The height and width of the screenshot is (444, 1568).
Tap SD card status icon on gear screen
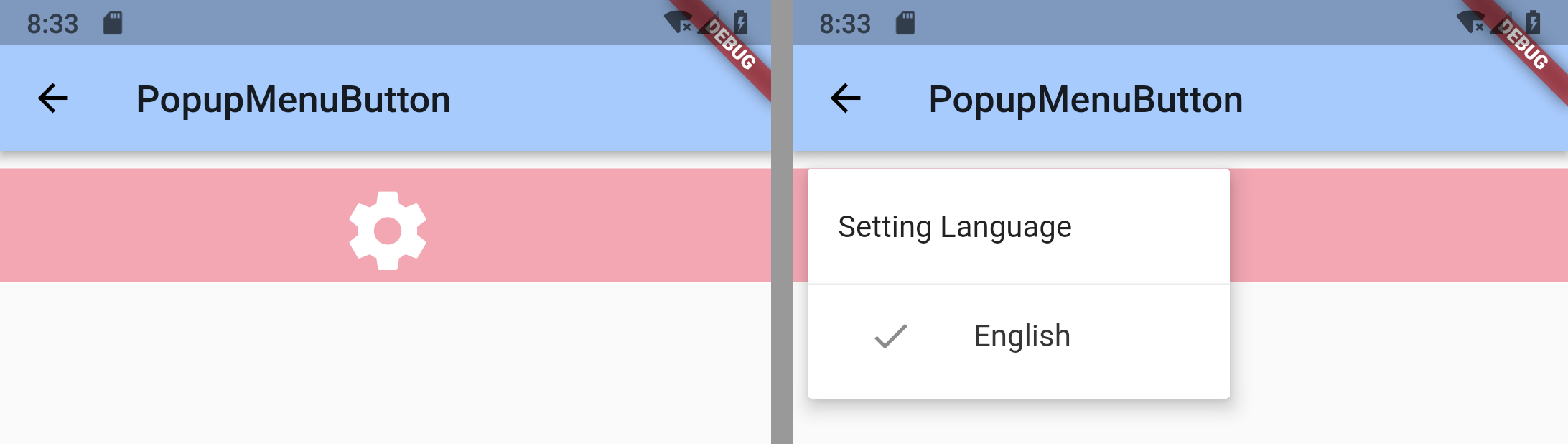pos(113,23)
